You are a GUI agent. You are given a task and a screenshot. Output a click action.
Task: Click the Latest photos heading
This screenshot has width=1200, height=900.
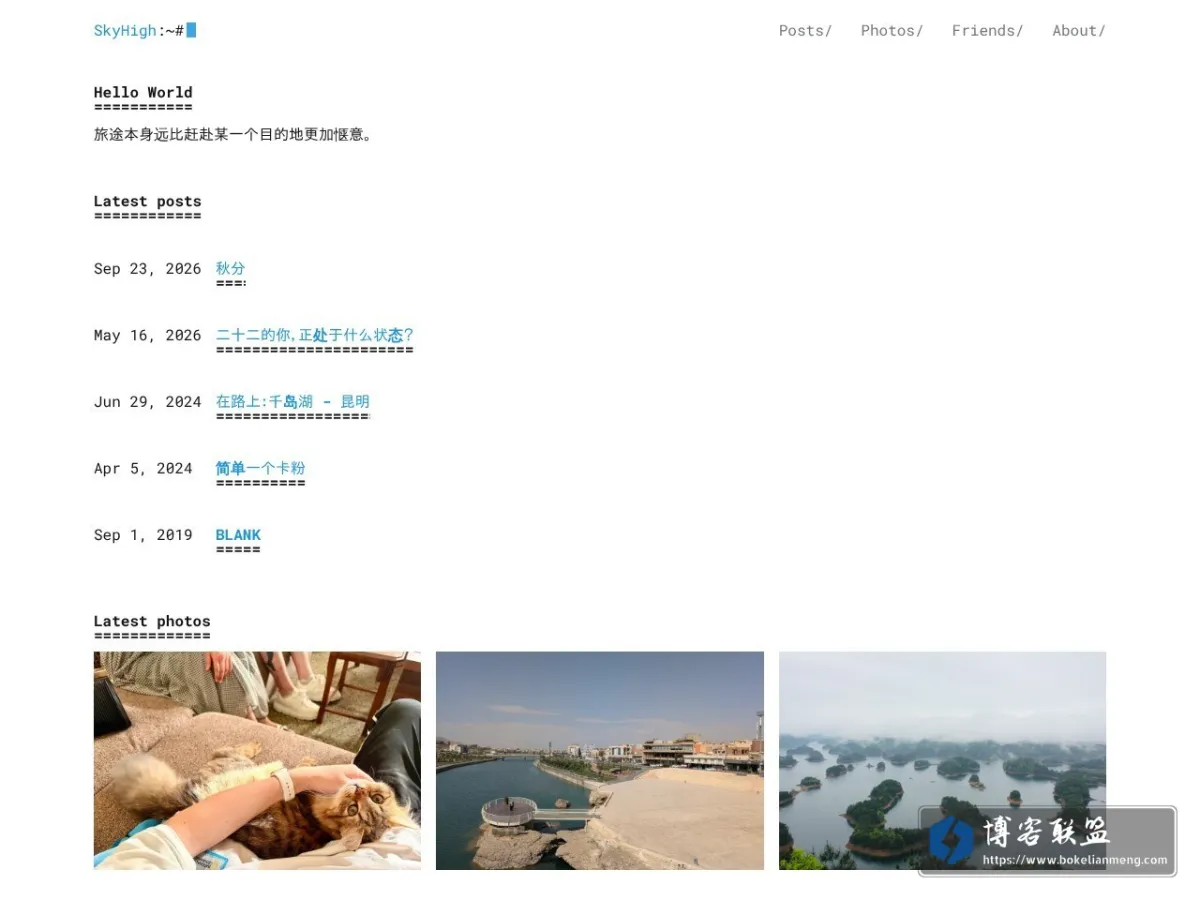tap(152, 621)
